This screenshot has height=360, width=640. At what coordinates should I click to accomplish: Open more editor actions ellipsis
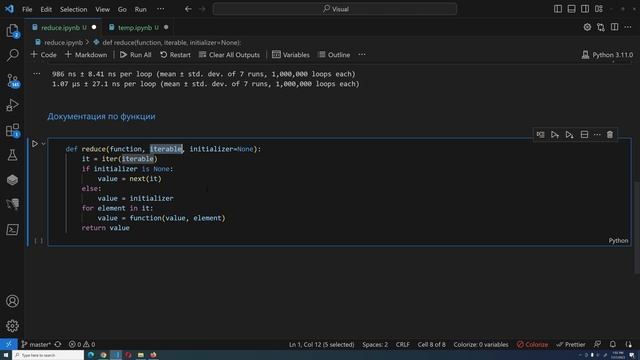tap(628, 27)
